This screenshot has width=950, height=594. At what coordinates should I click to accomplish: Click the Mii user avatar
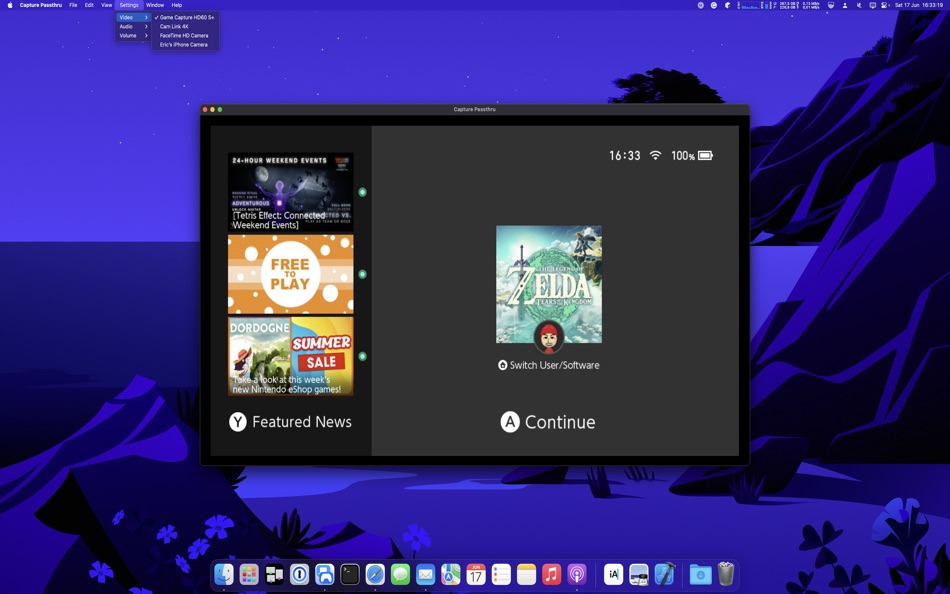(549, 337)
